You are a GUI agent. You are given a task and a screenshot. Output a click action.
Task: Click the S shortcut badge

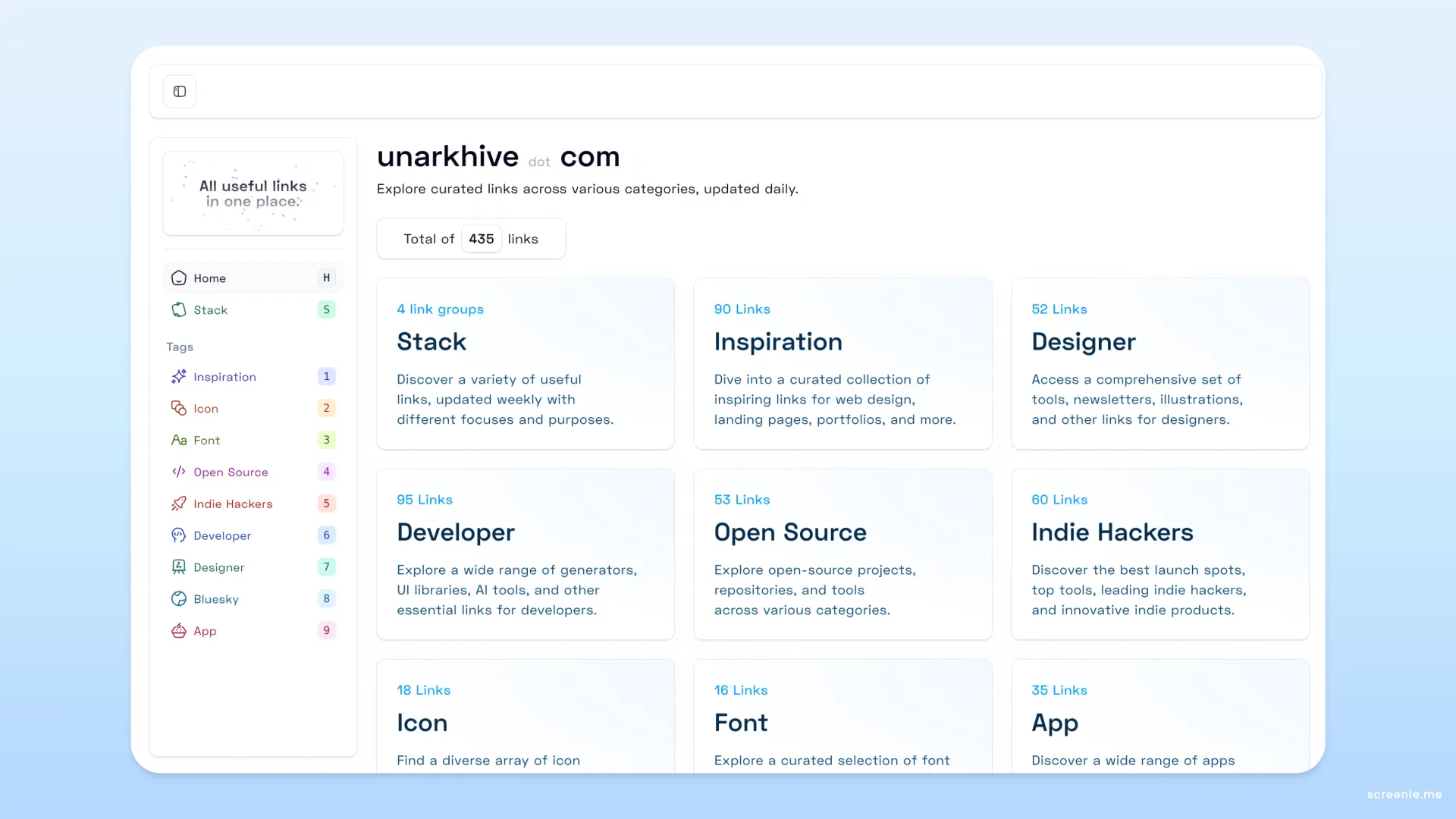(x=327, y=309)
